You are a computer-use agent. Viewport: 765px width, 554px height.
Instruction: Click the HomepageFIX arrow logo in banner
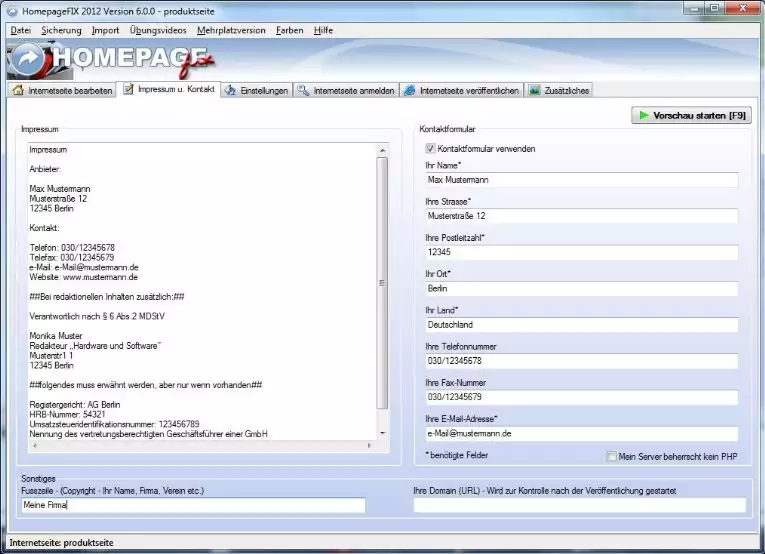(27, 59)
